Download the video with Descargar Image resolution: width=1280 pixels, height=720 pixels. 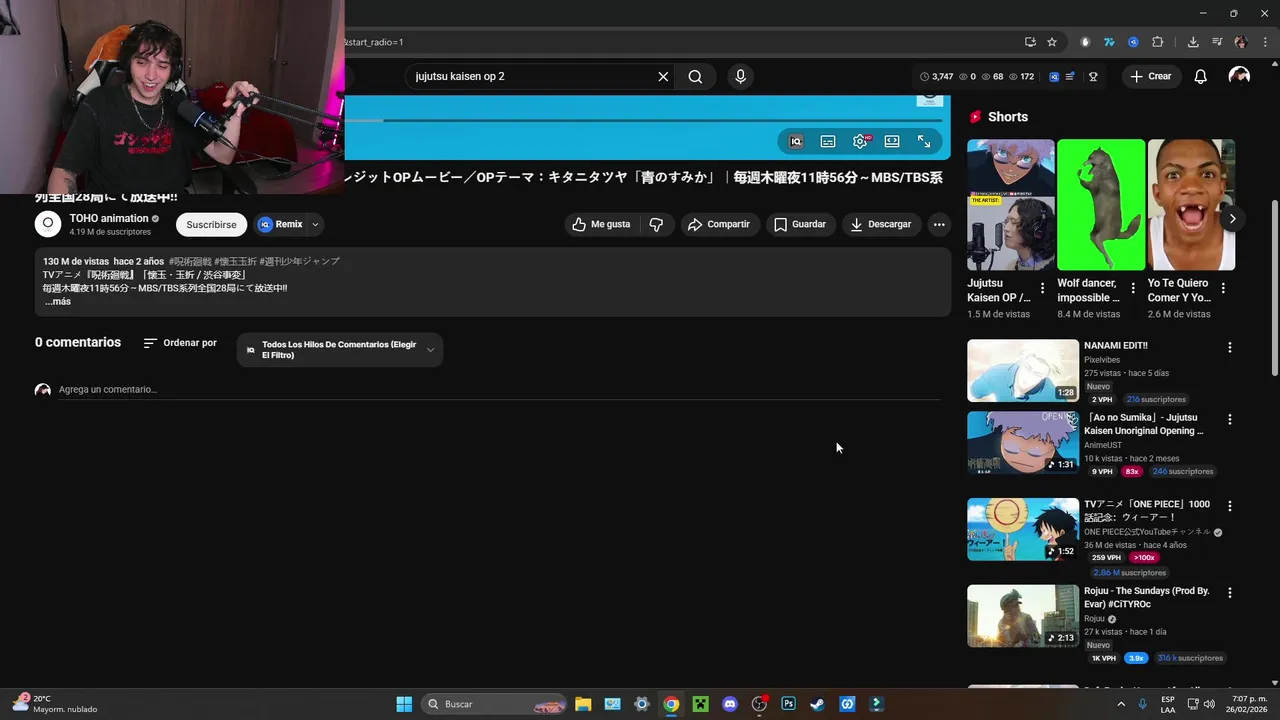[x=881, y=225]
